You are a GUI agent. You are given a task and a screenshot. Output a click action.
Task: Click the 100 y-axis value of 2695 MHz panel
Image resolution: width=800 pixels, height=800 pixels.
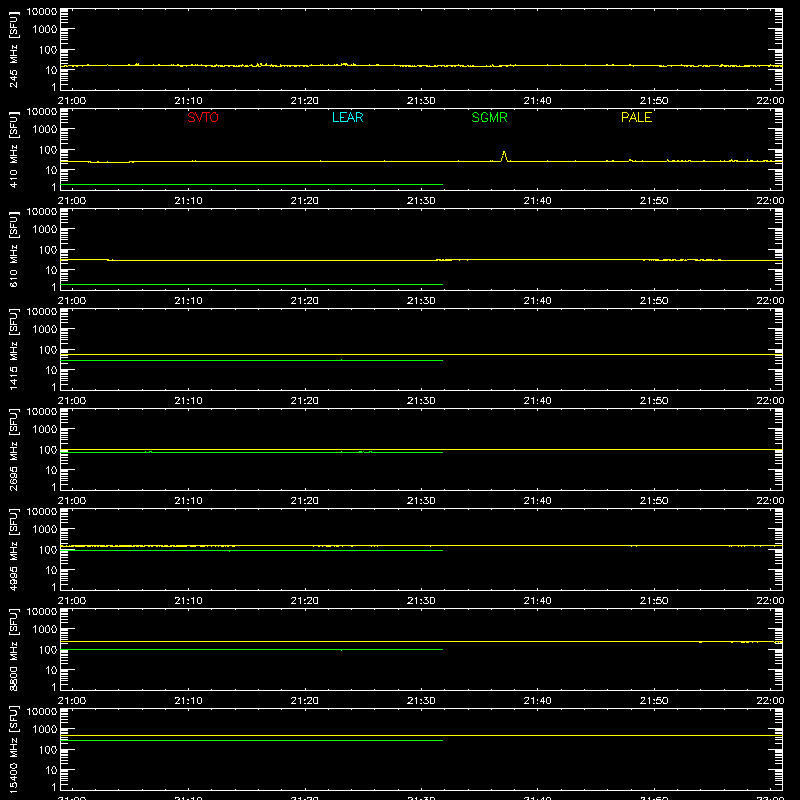click(48, 450)
